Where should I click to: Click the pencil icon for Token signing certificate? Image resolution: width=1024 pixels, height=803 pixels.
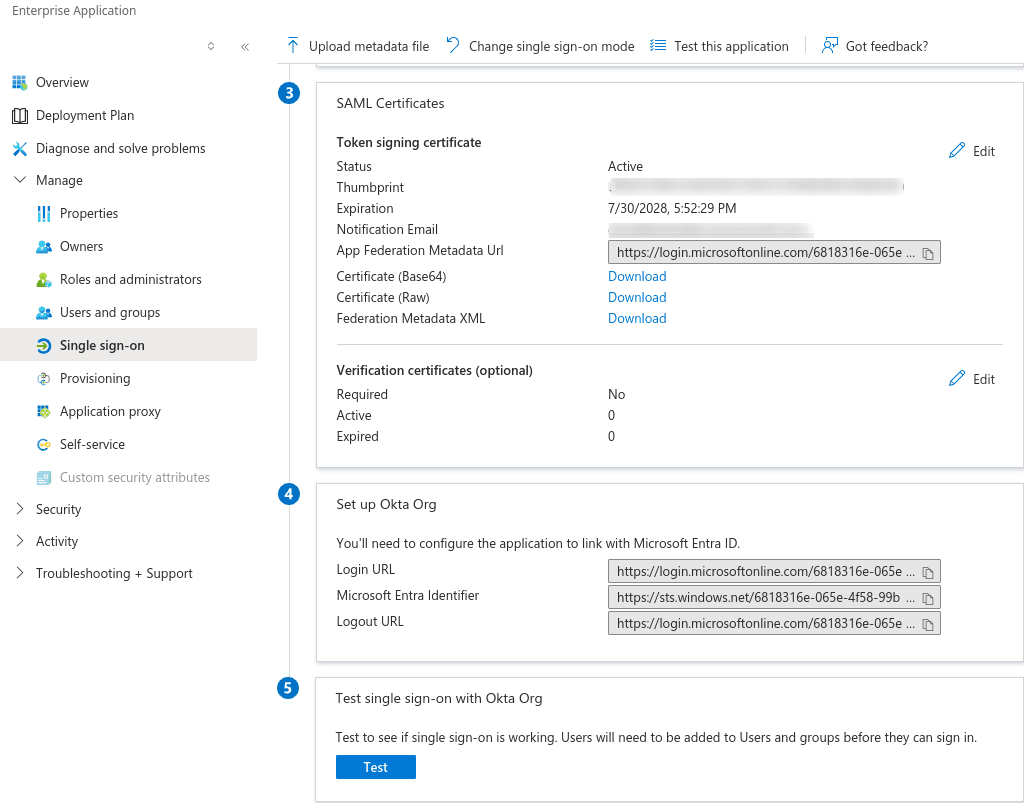click(x=957, y=150)
